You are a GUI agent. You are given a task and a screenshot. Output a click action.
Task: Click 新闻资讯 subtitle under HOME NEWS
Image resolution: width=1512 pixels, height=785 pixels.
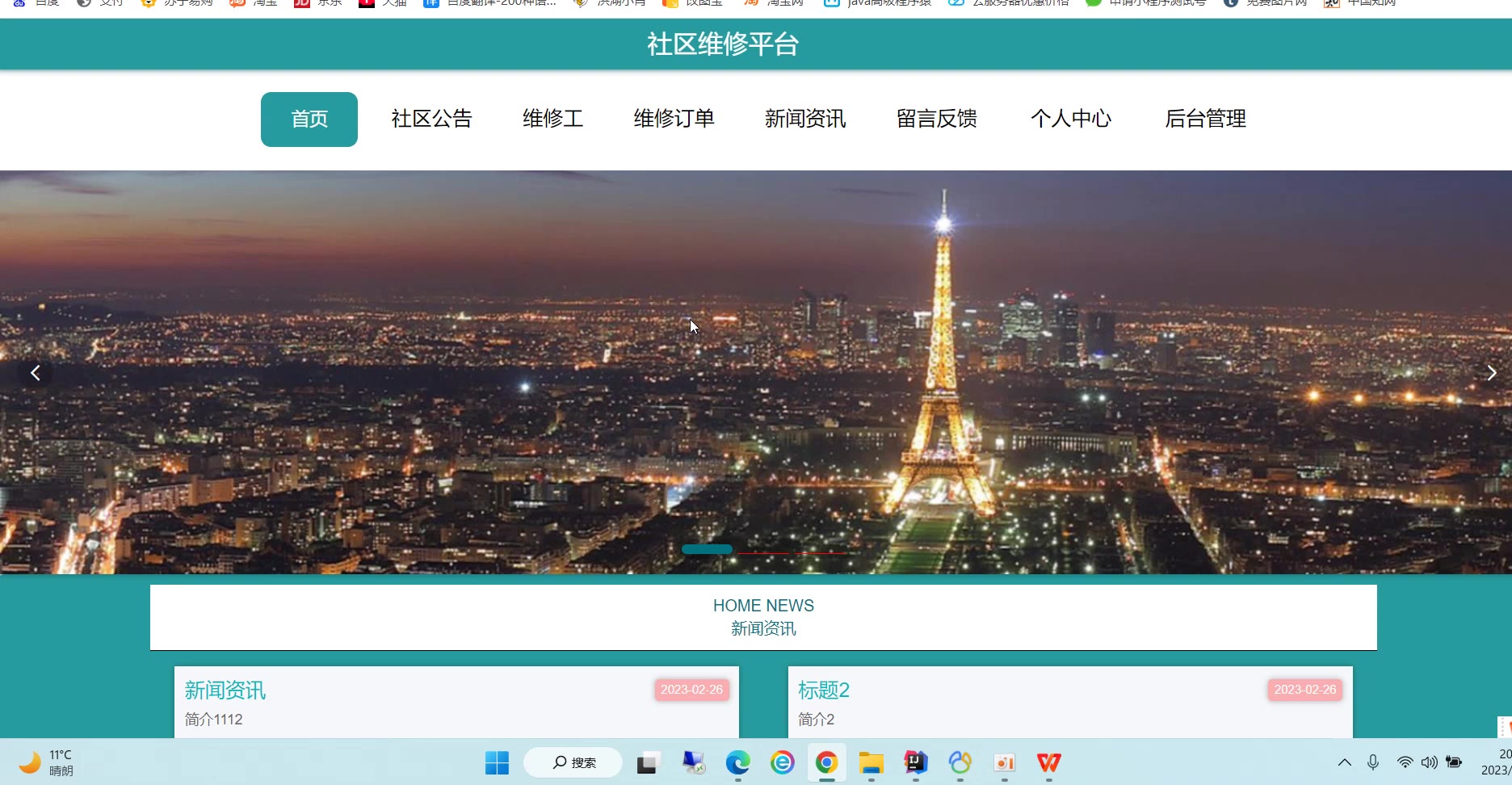763,628
